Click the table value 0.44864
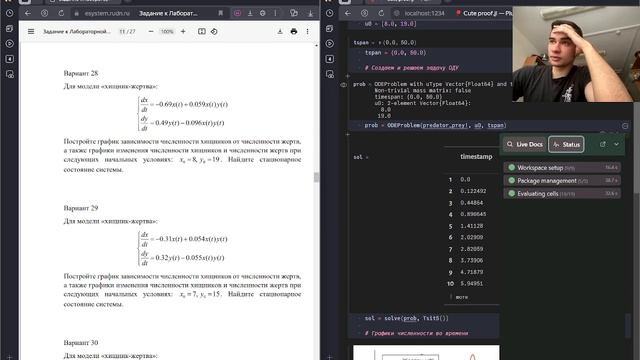Image resolution: width=640 pixels, height=360 pixels. (471, 202)
